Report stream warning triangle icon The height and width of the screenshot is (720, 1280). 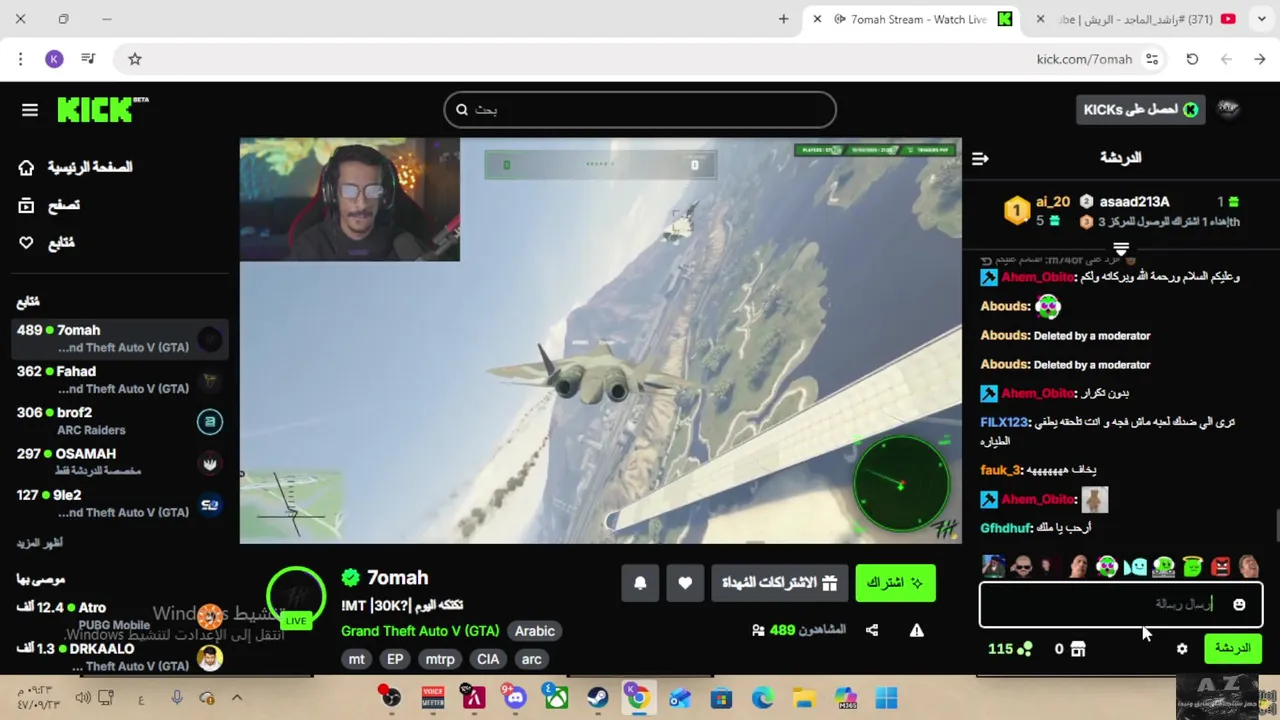pos(916,630)
